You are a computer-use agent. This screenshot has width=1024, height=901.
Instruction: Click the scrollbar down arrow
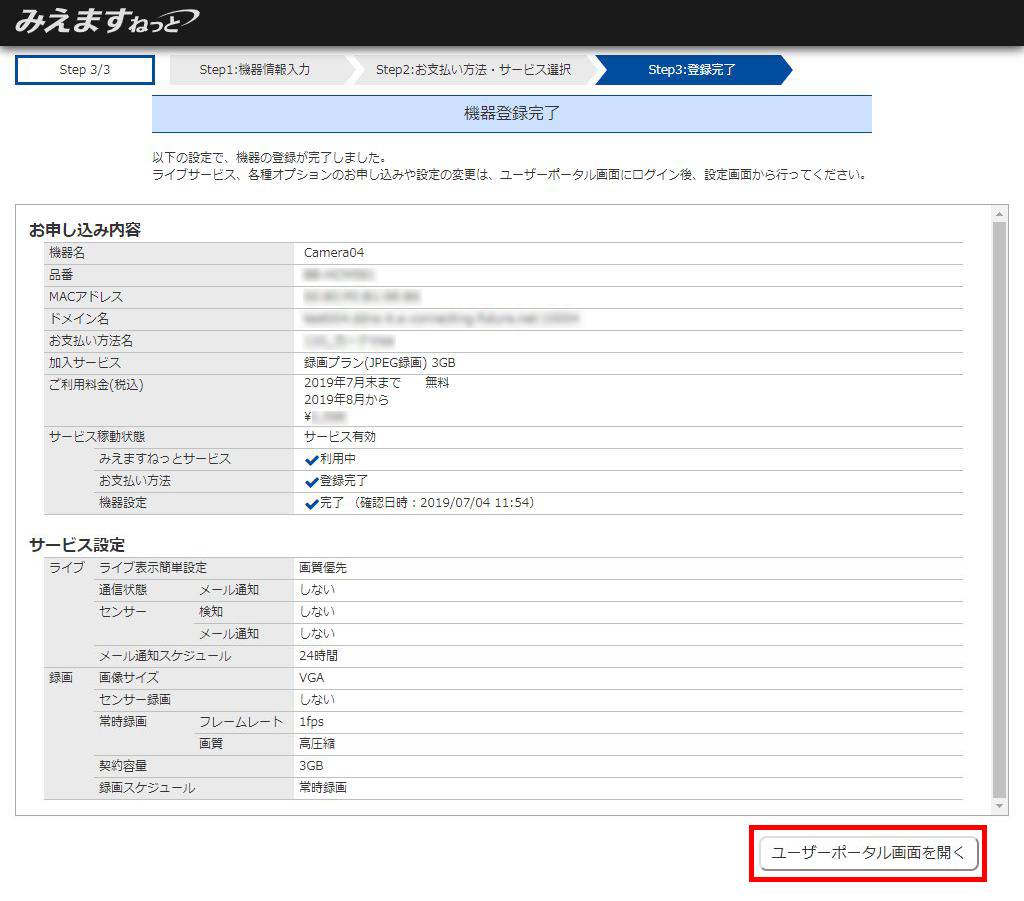pyautogui.click(x=1000, y=806)
